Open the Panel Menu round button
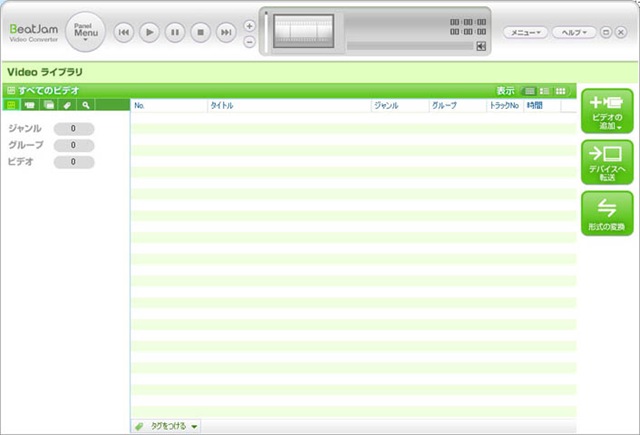The width and height of the screenshot is (640, 435). point(85,32)
